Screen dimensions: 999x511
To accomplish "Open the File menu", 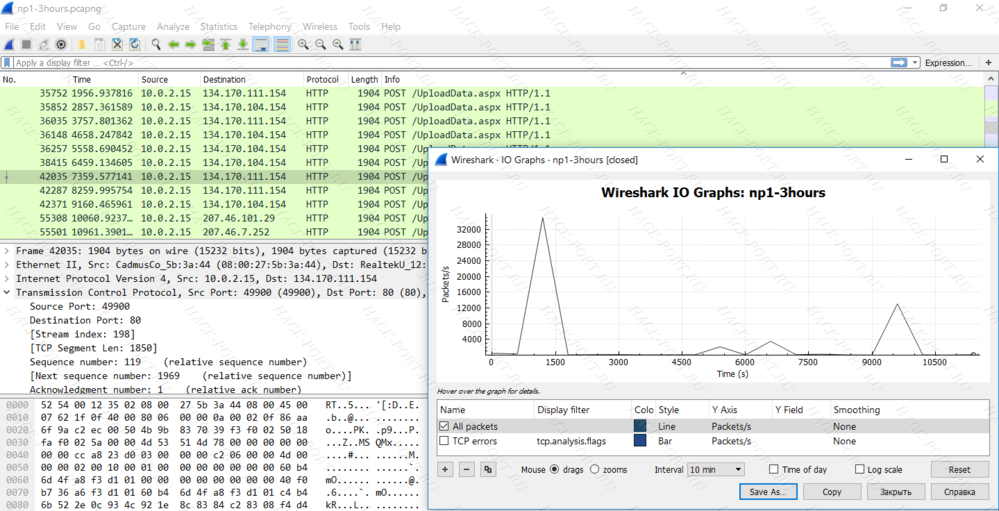I will tap(11, 27).
